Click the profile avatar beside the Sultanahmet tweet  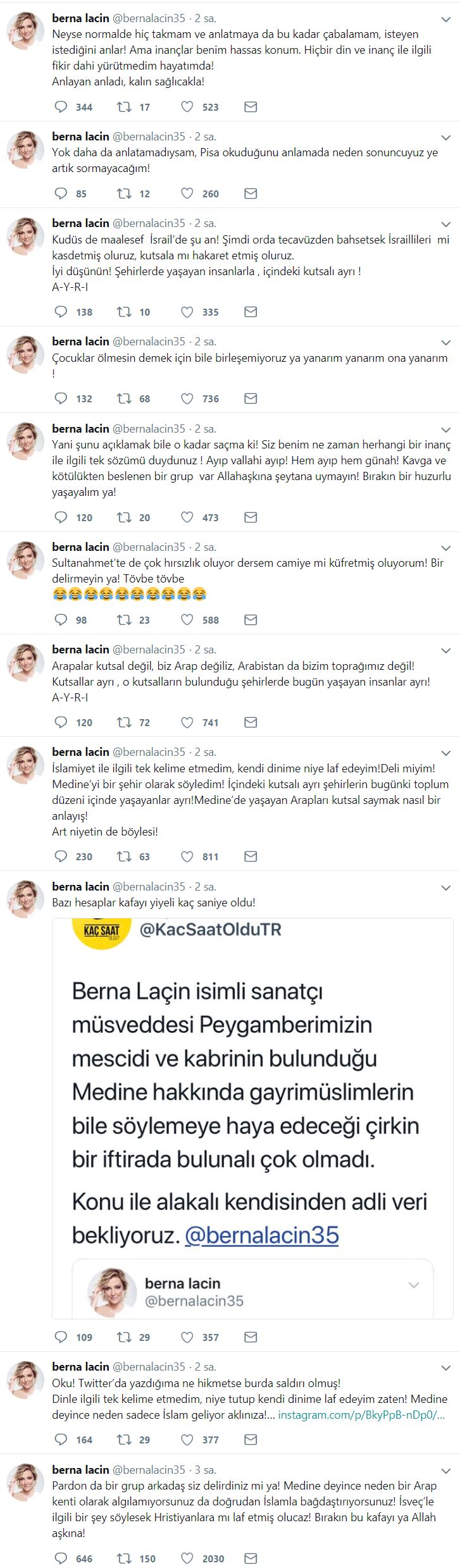click(x=25, y=560)
